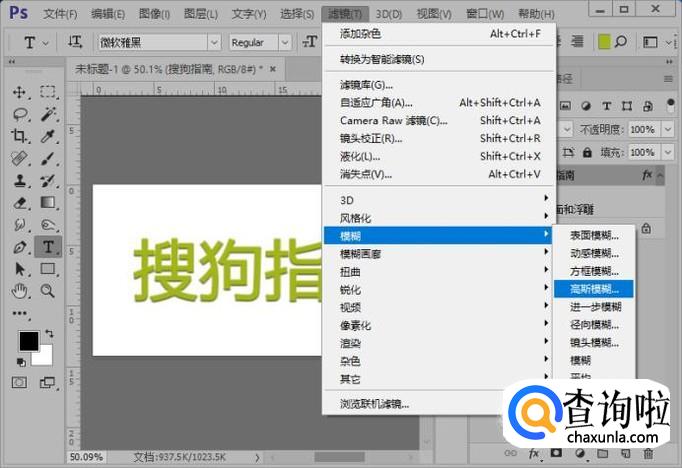
Task: Toggle the lock all layer button
Action: click(x=587, y=152)
